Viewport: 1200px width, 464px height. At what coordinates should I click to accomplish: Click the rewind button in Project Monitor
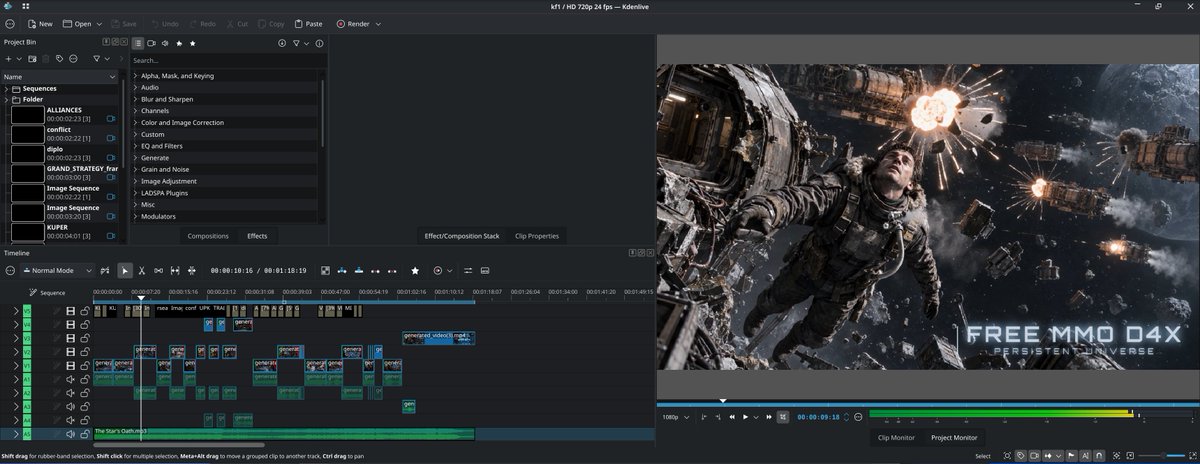(x=732, y=417)
